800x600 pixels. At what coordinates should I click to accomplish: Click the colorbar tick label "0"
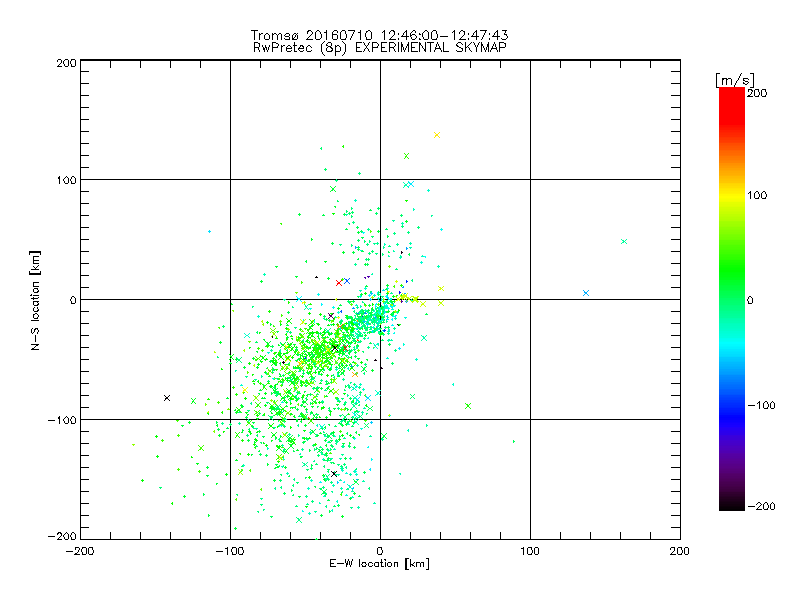[750, 300]
